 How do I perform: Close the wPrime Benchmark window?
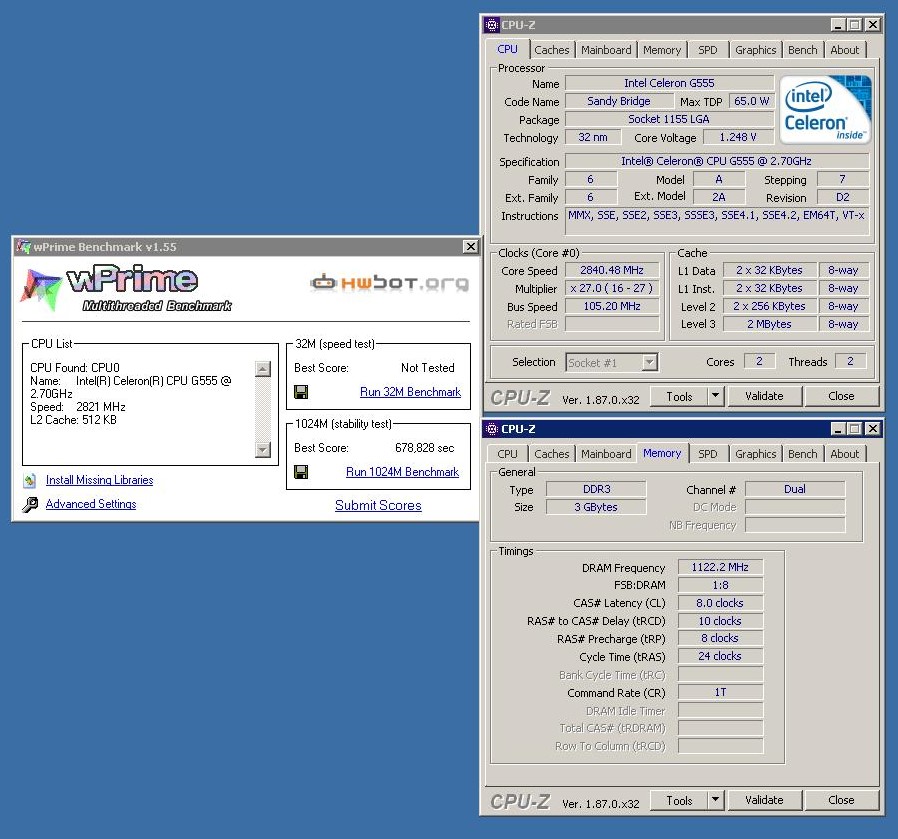pos(470,246)
